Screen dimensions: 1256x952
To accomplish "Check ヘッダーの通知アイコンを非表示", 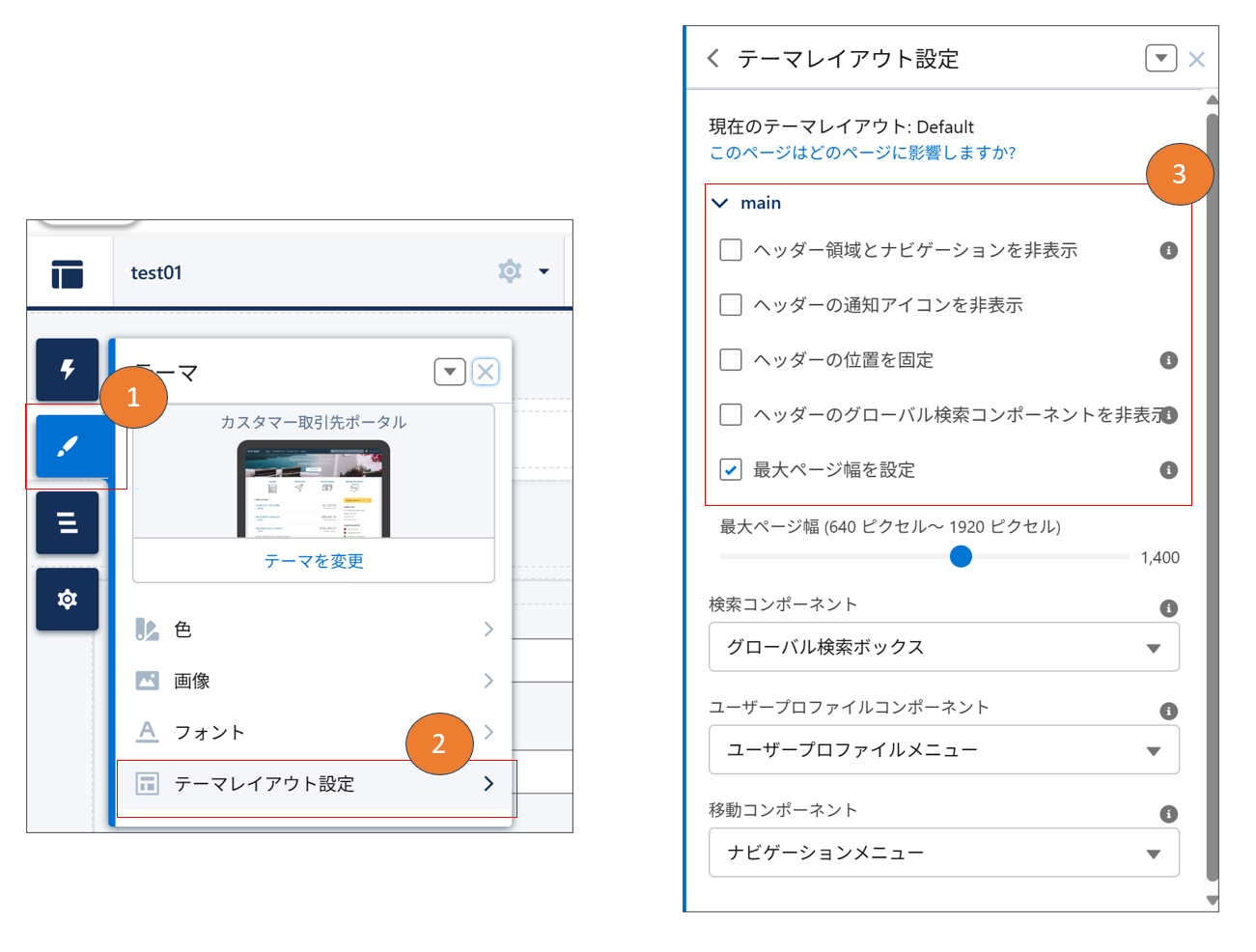I will pos(731,305).
